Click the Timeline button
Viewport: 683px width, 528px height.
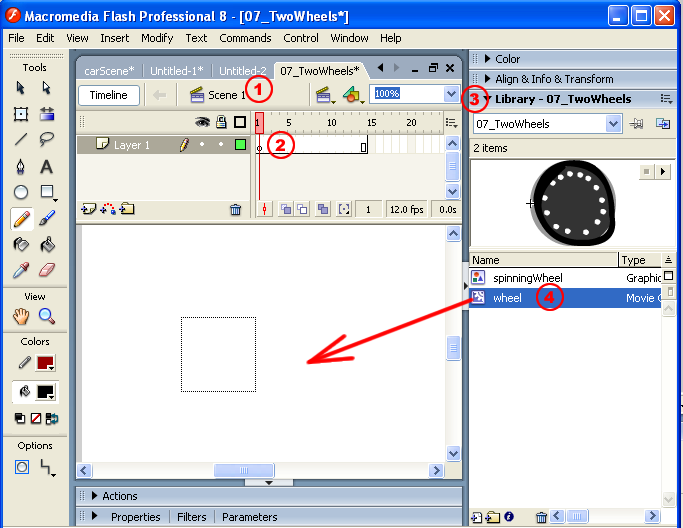(109, 95)
